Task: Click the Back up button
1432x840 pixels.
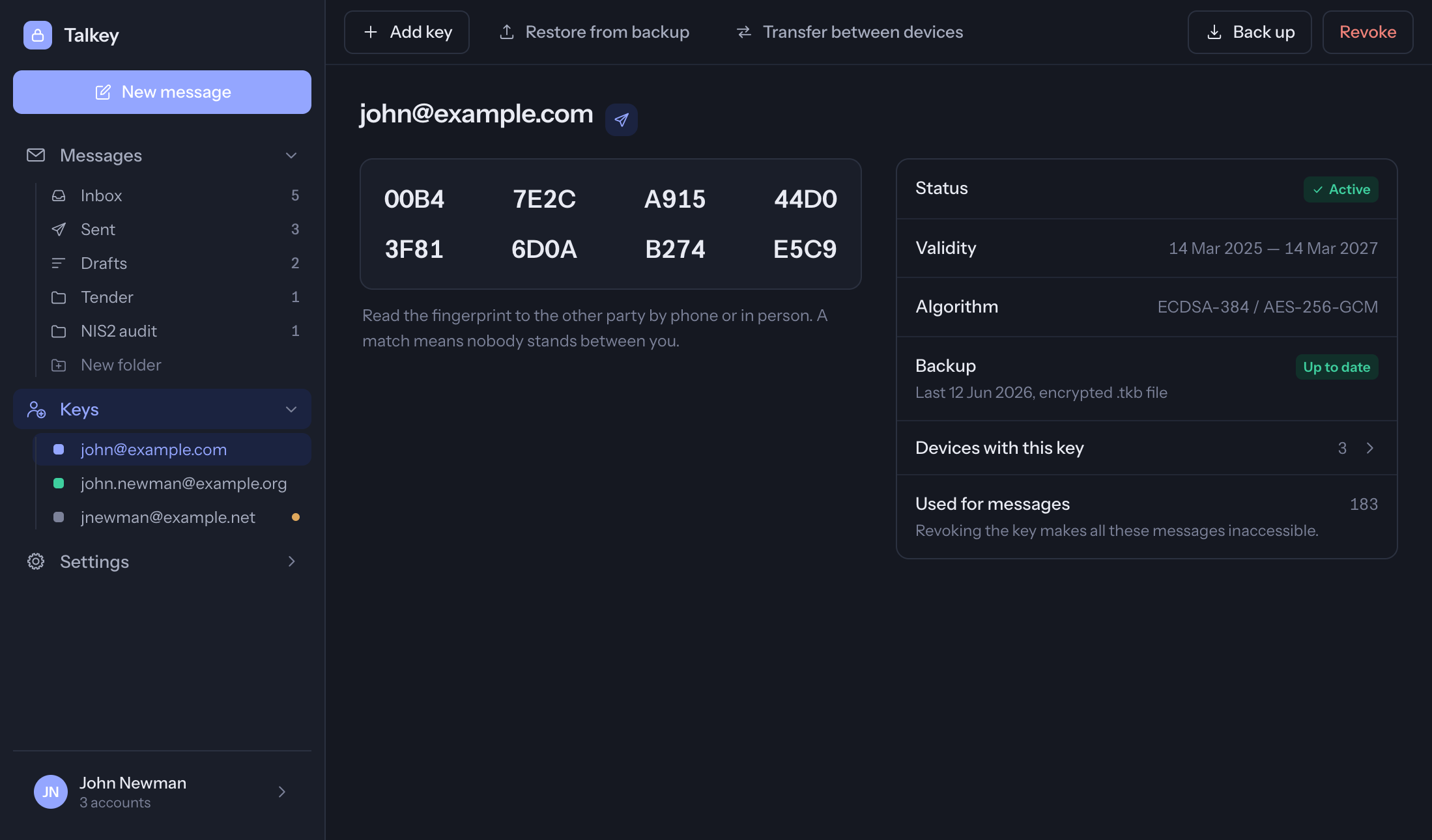Action: 1250,32
